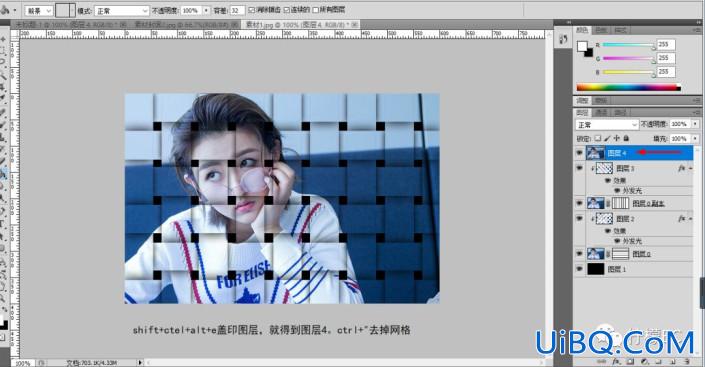This screenshot has width=705, height=367.
Task: Select the 图层 0 副本 layer mask thumbnail
Action: (620, 203)
